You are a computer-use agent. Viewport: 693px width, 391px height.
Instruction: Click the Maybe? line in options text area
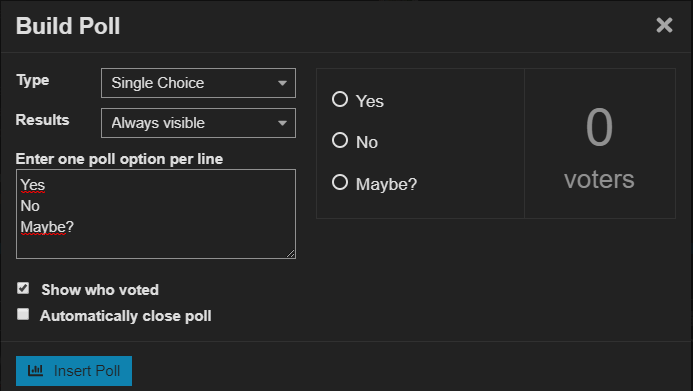point(47,227)
